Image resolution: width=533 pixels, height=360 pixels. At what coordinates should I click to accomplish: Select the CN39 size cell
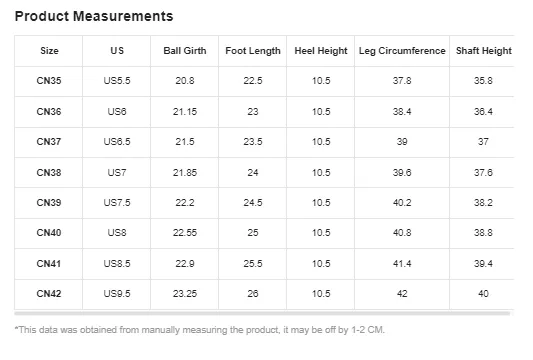[x=49, y=203]
